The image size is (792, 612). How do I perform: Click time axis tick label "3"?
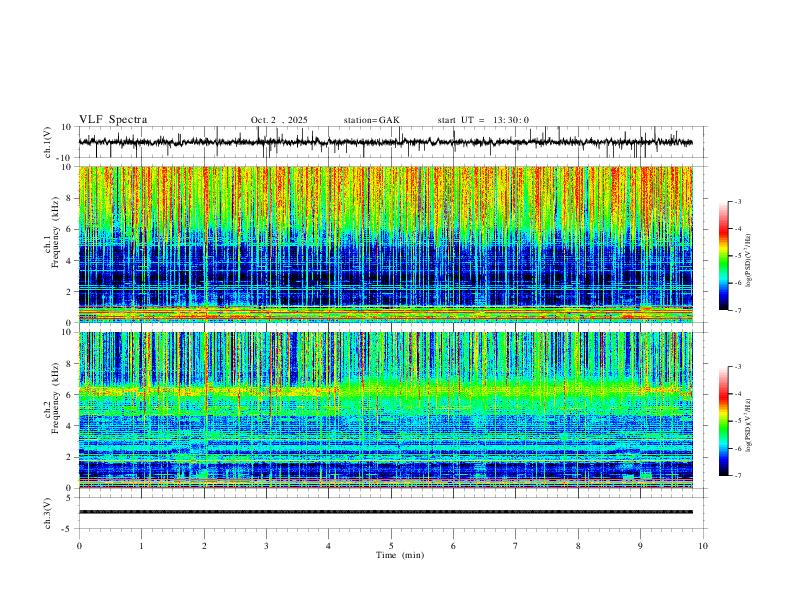266,546
